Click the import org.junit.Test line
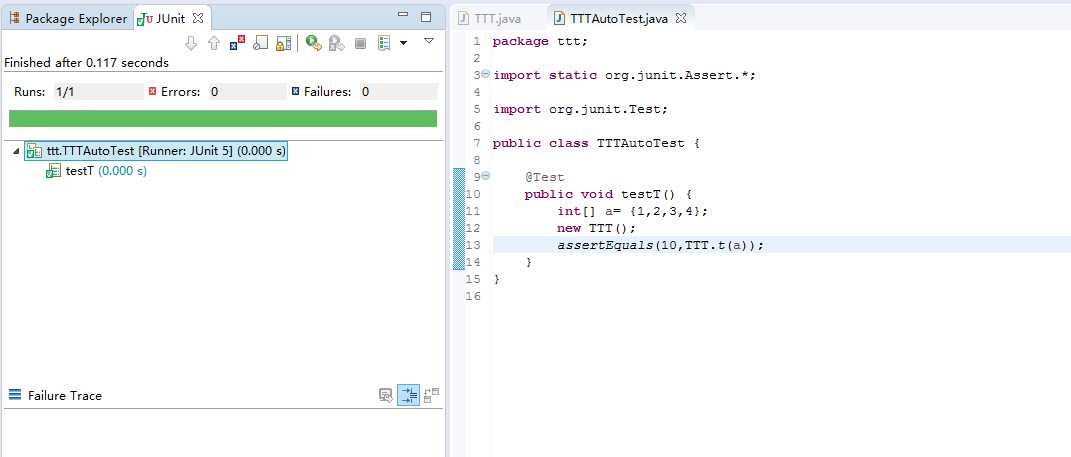The image size is (1071, 457). coord(580,109)
